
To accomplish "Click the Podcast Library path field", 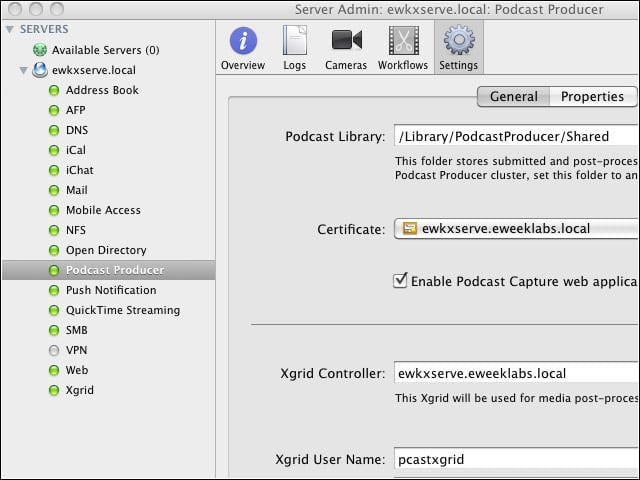I will coord(516,136).
